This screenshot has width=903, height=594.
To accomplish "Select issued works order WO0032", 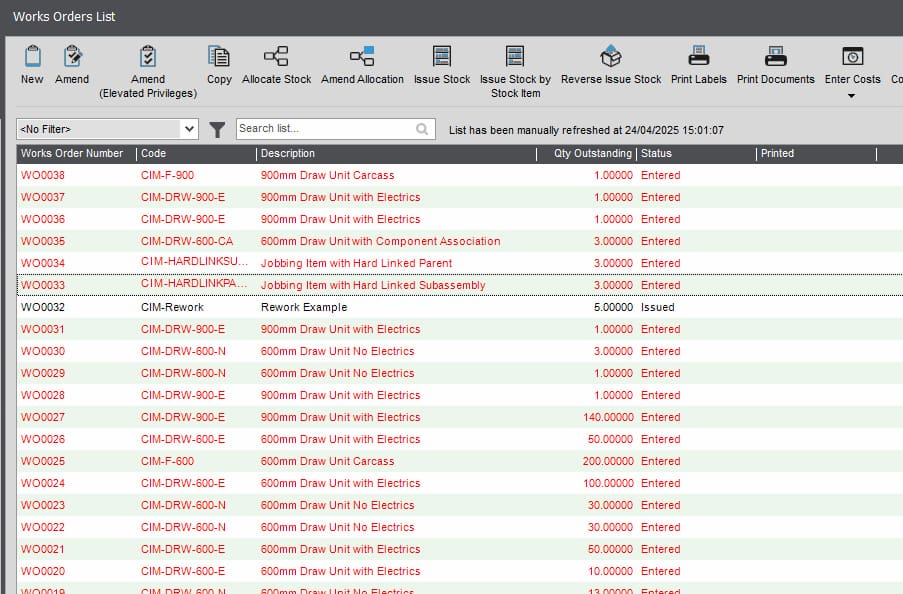I will [43, 307].
